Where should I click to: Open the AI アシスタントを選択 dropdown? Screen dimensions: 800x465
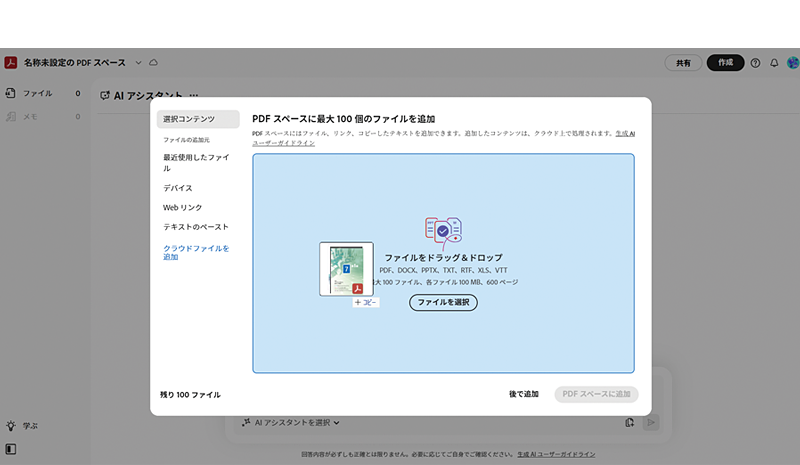(292, 423)
